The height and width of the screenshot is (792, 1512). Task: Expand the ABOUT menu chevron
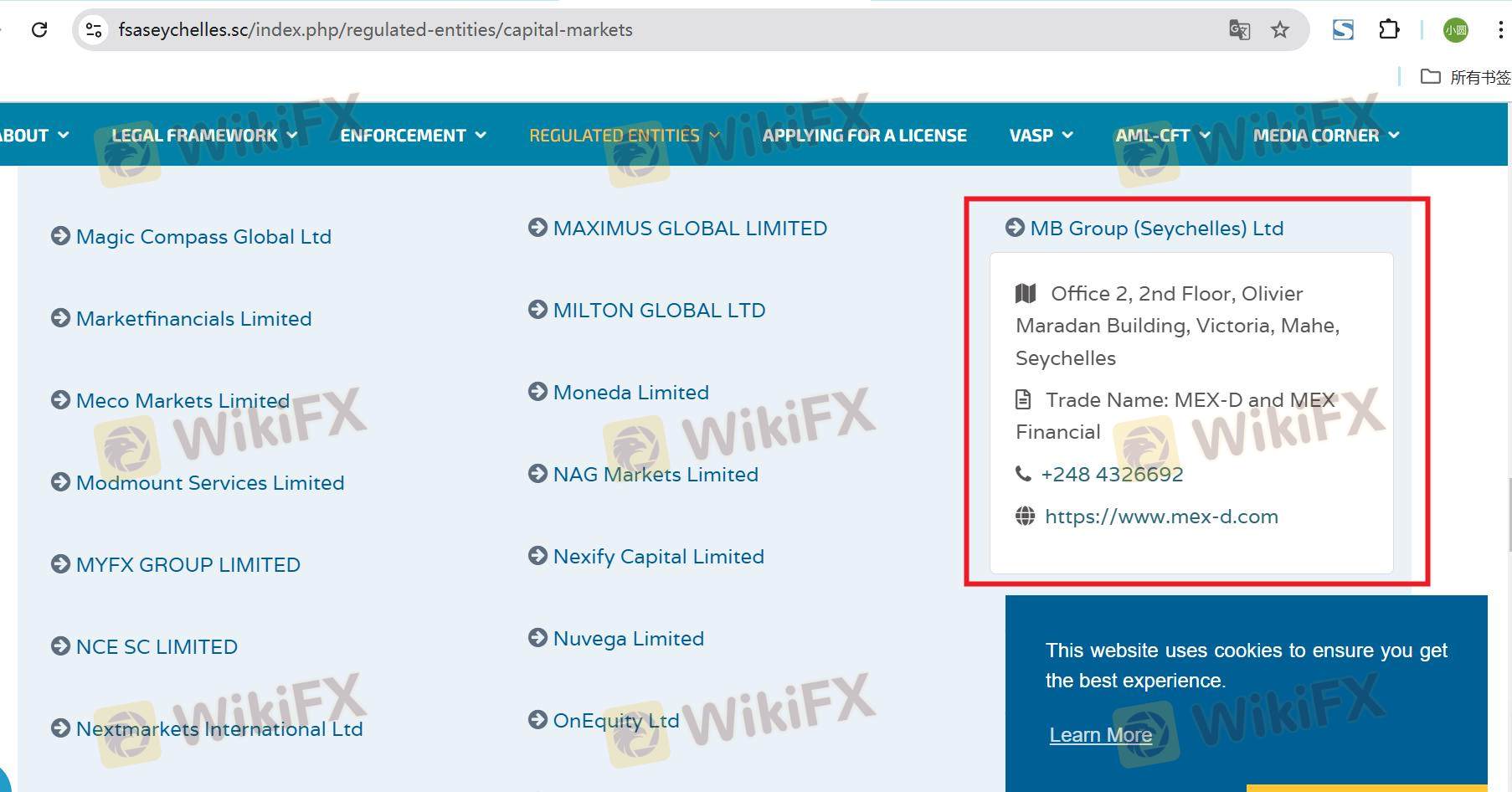click(63, 135)
